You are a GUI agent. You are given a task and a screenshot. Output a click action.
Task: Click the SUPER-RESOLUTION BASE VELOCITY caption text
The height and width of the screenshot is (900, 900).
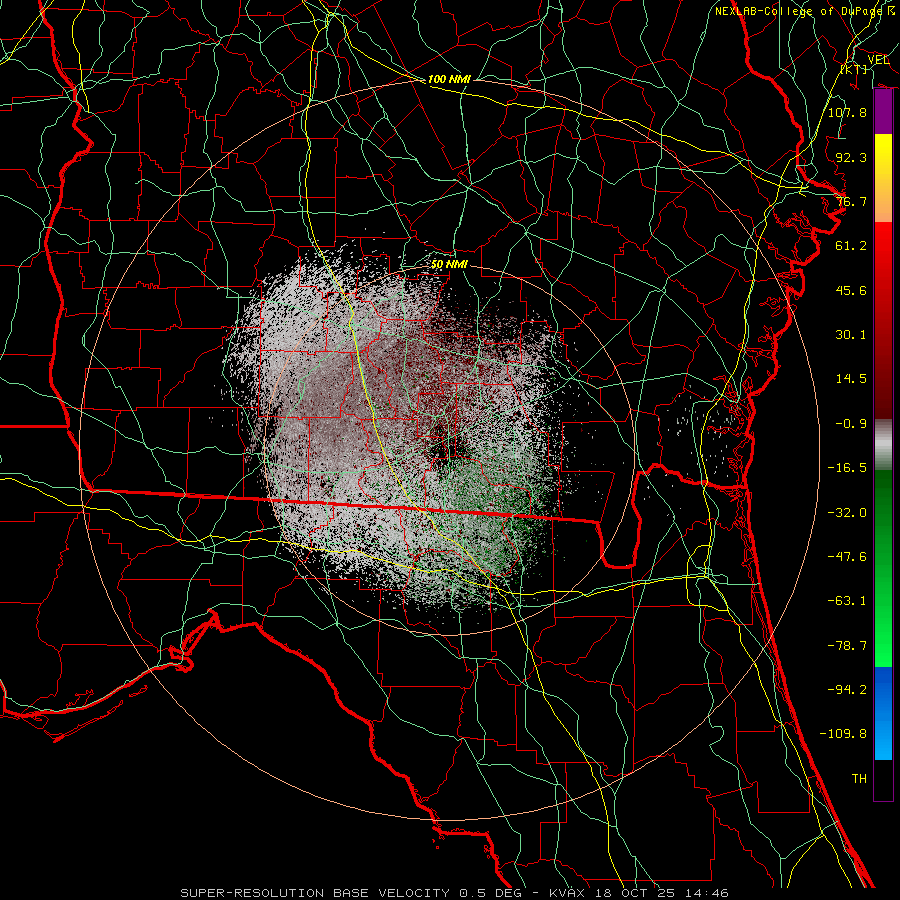click(x=315, y=893)
